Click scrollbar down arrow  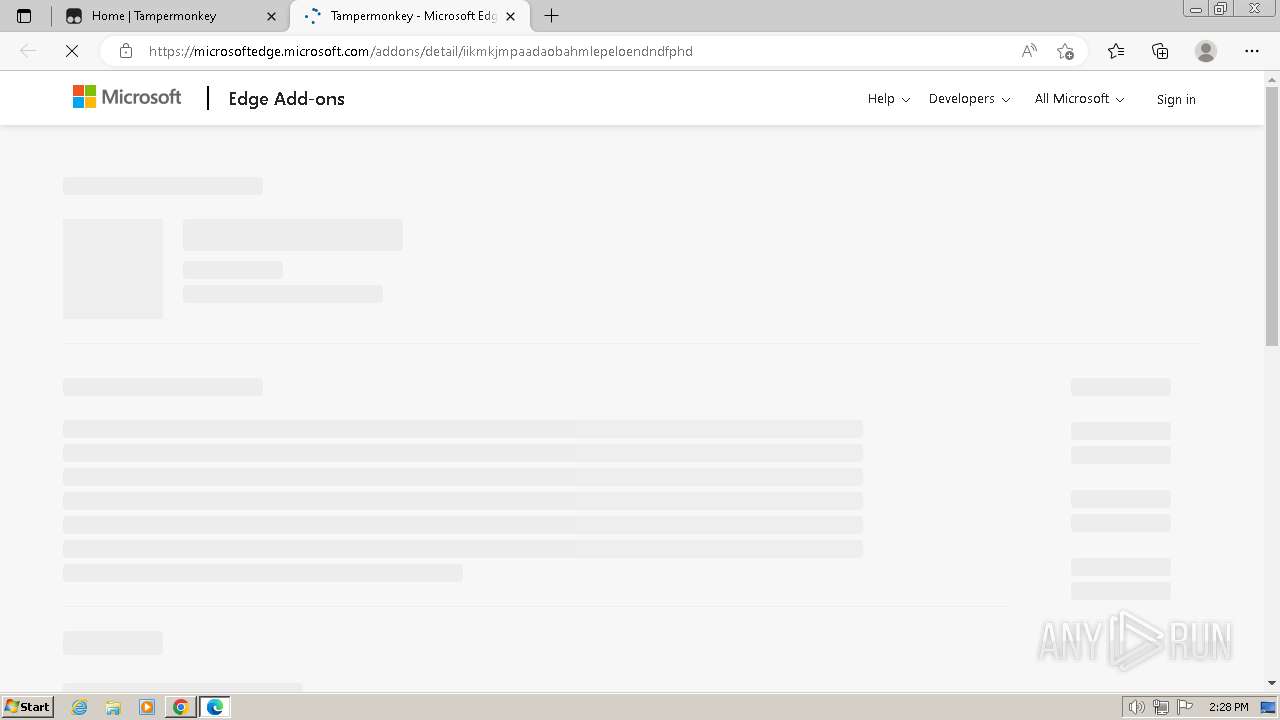(1272, 683)
